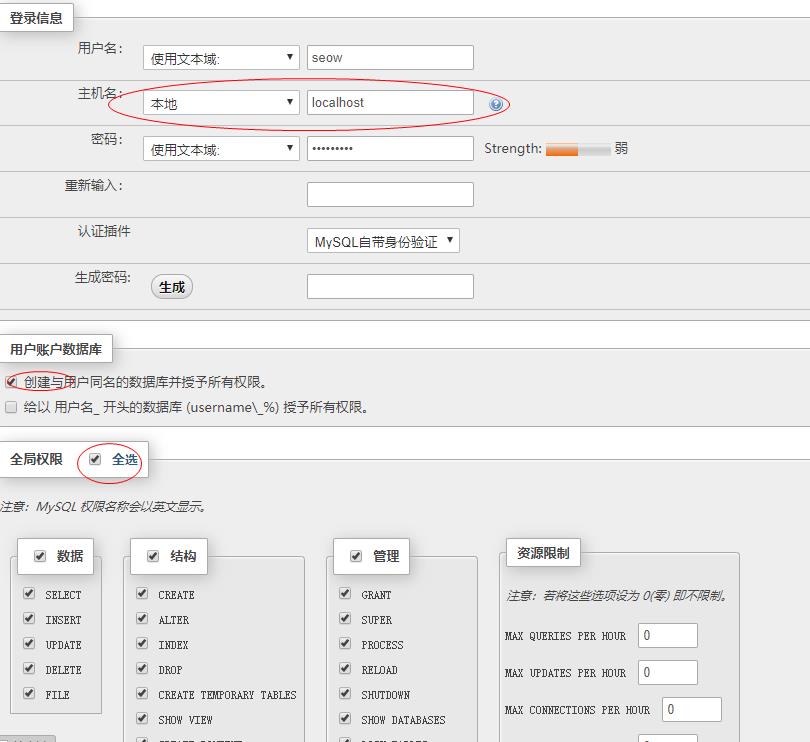The height and width of the screenshot is (742, 810).
Task: Uncheck the SHOW DATABASES privilege
Action: coord(344,719)
